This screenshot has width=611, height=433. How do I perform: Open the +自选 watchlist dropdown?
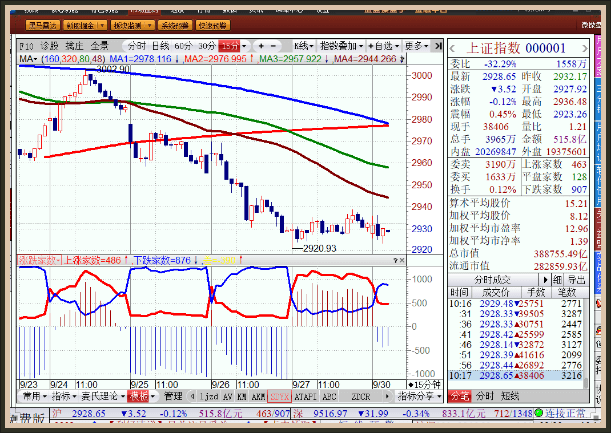coord(383,46)
